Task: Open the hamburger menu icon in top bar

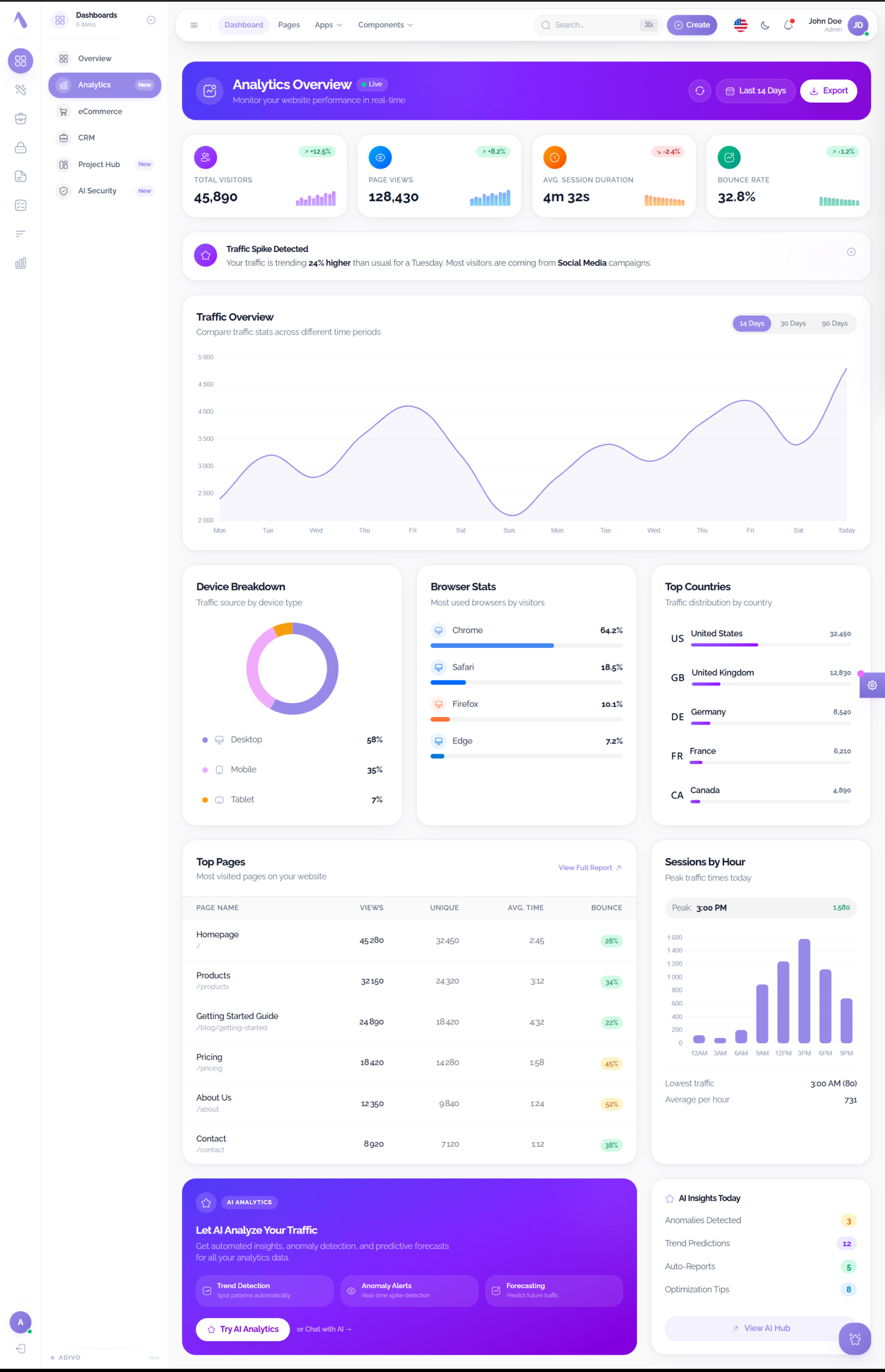Action: pyautogui.click(x=194, y=25)
